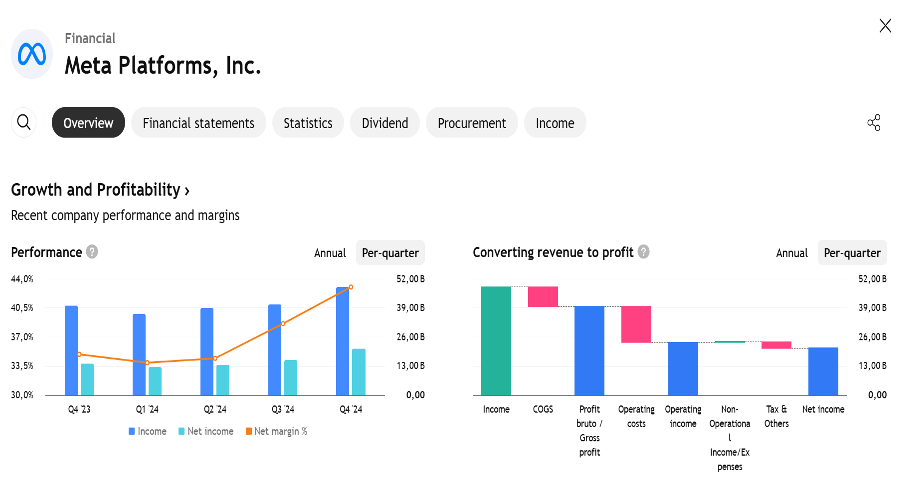Toggle Net margin % legend item
Image resolution: width=906 pixels, height=488 pixels.
tap(276, 431)
